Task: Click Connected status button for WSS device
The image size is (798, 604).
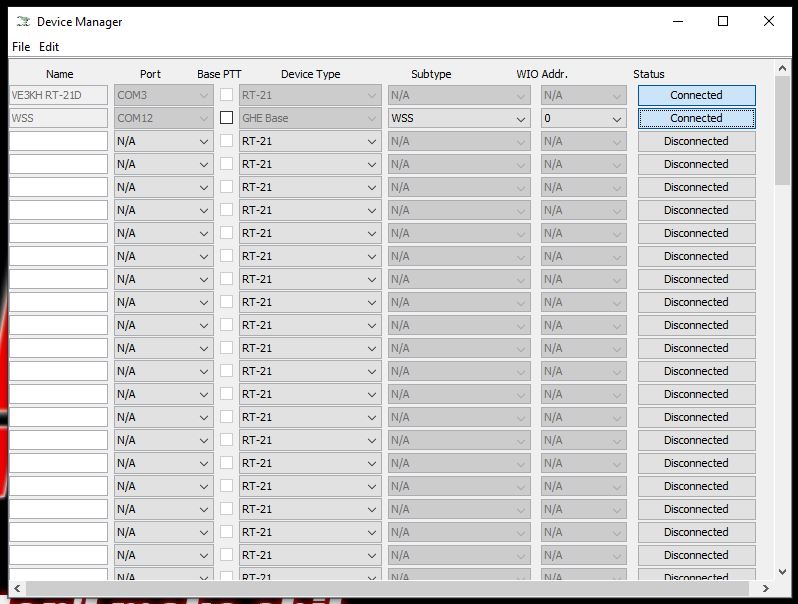Action: 696,118
